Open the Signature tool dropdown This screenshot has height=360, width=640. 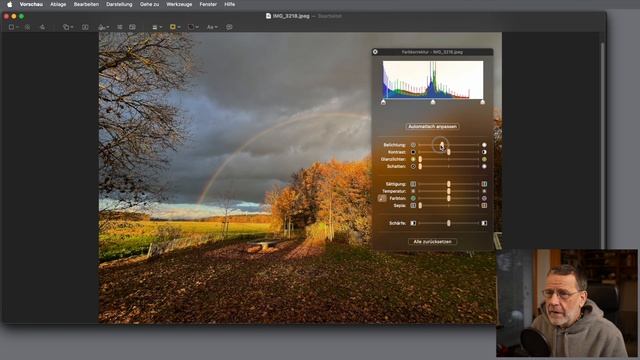(103, 27)
